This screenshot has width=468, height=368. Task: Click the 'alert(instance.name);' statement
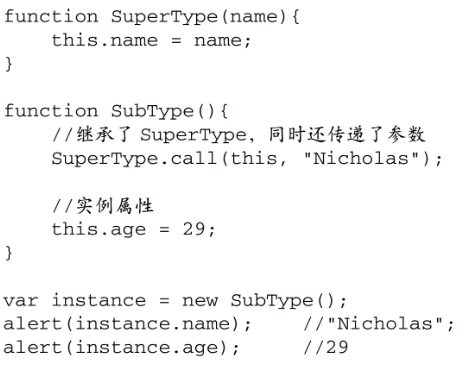tap(127, 324)
